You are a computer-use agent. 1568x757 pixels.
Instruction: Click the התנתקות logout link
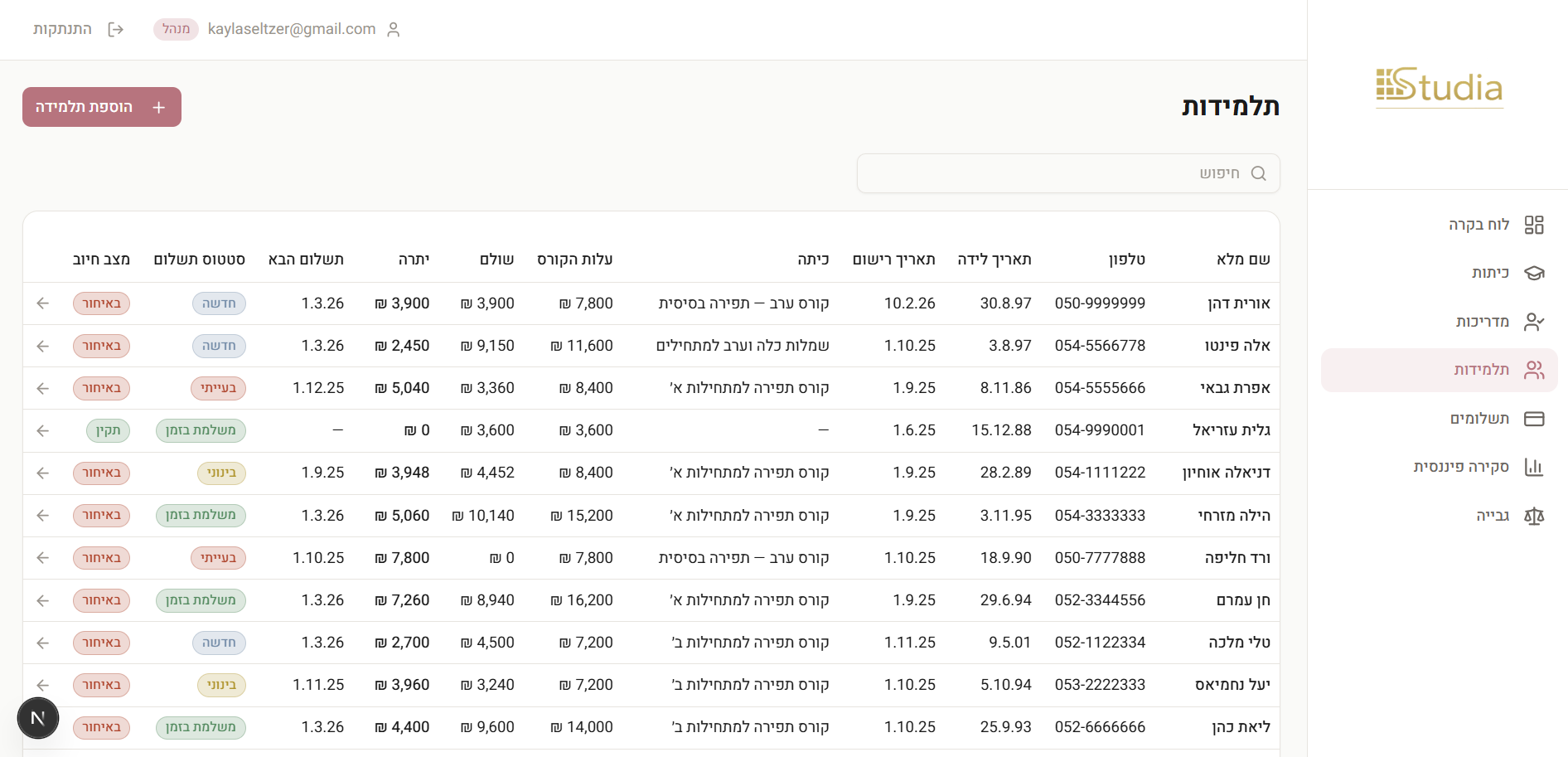62,29
